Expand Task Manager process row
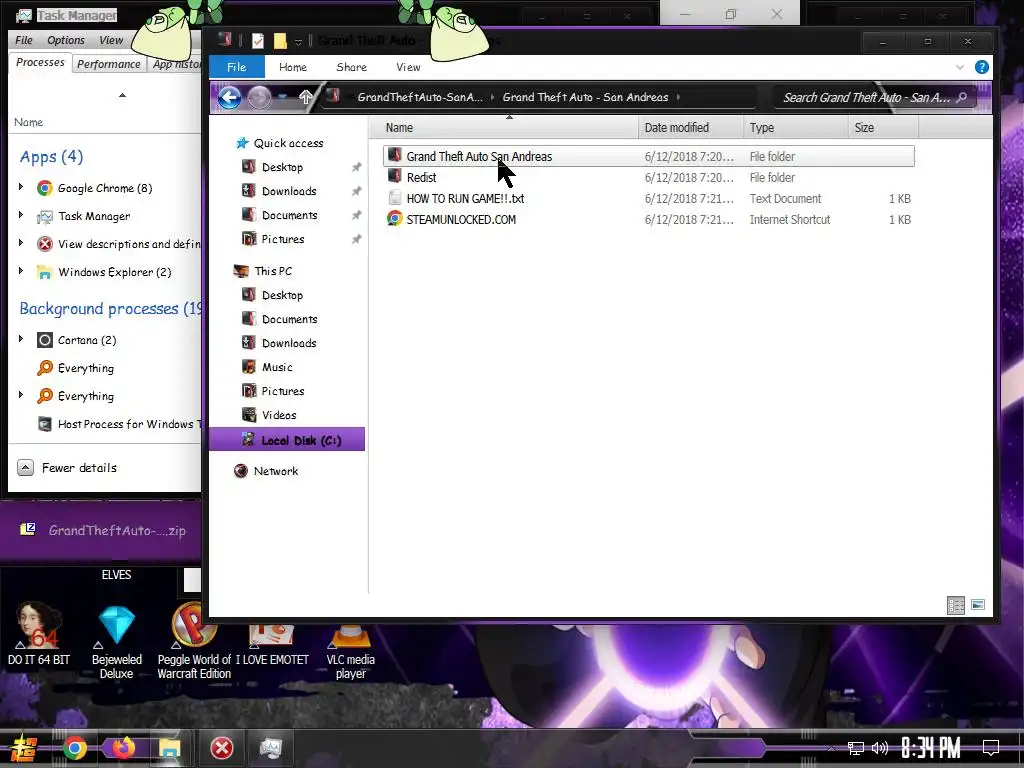Screen dimensions: 1024x768 point(21,215)
